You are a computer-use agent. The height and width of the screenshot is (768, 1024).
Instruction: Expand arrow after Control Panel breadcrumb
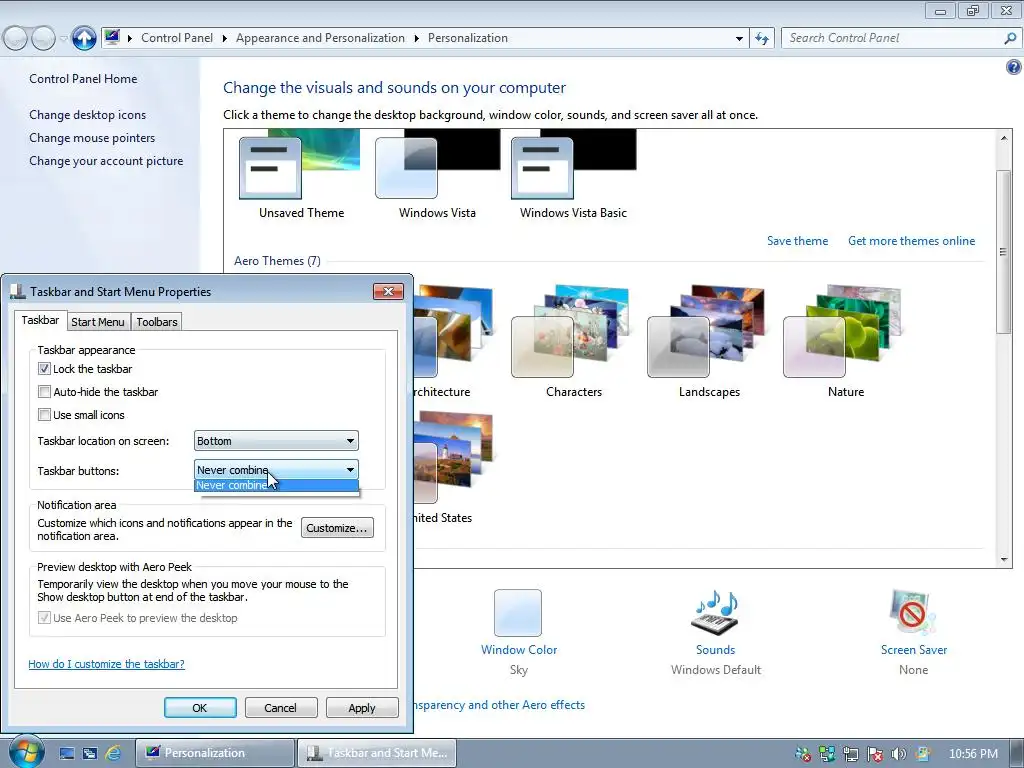point(224,39)
